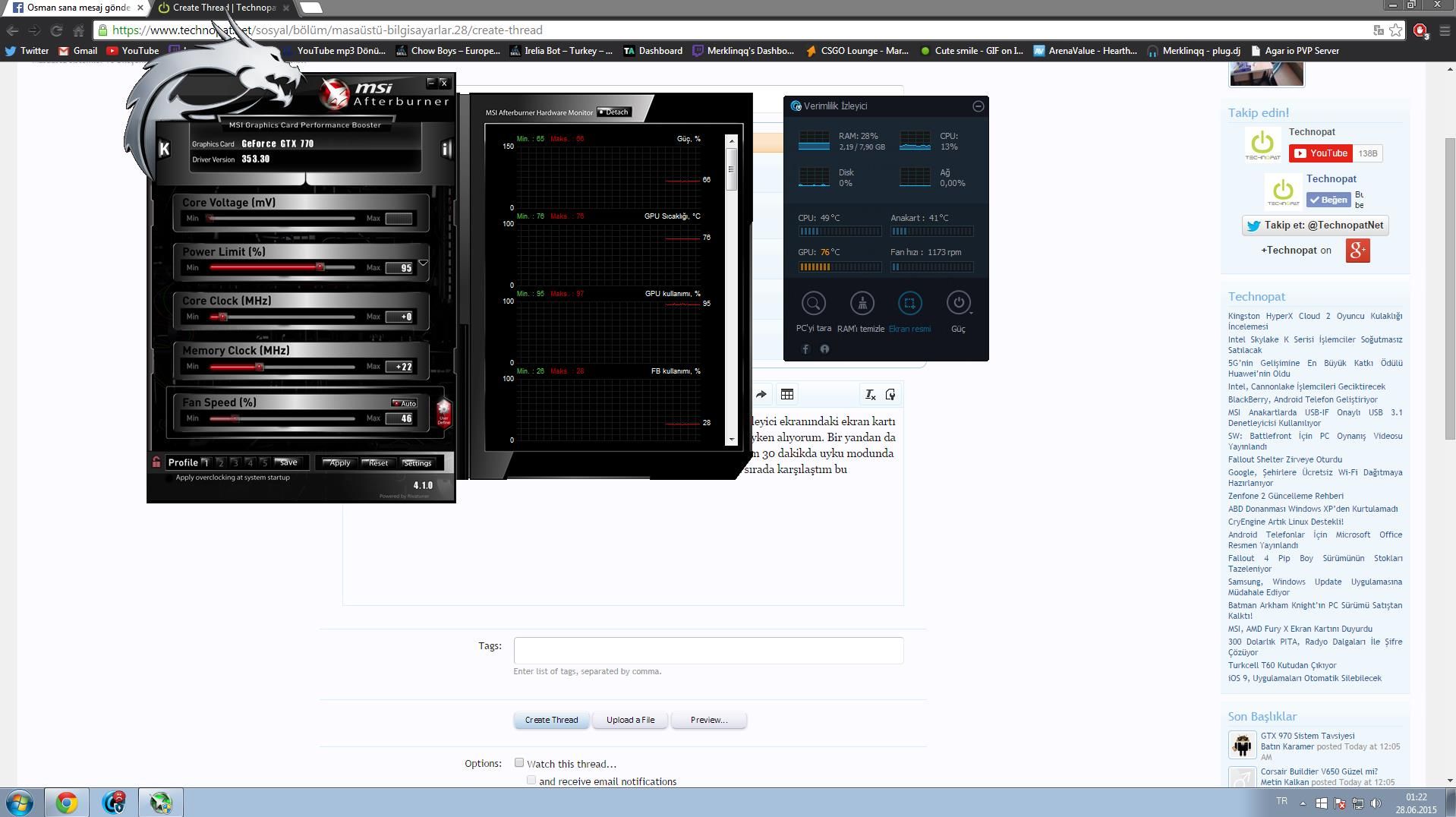
Task: Click the remove formatting icon in editor
Action: [870, 394]
